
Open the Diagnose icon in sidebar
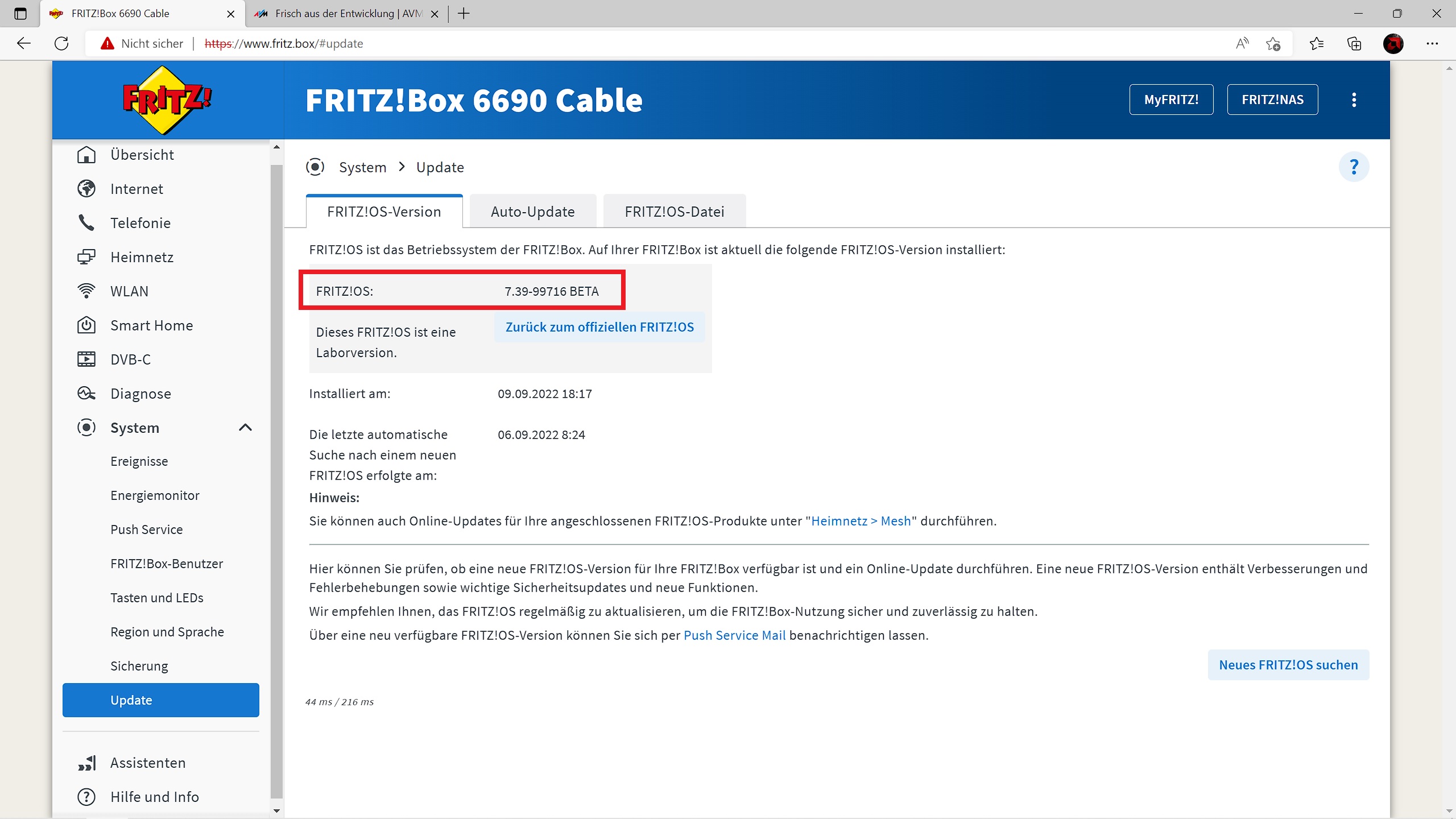(x=86, y=394)
